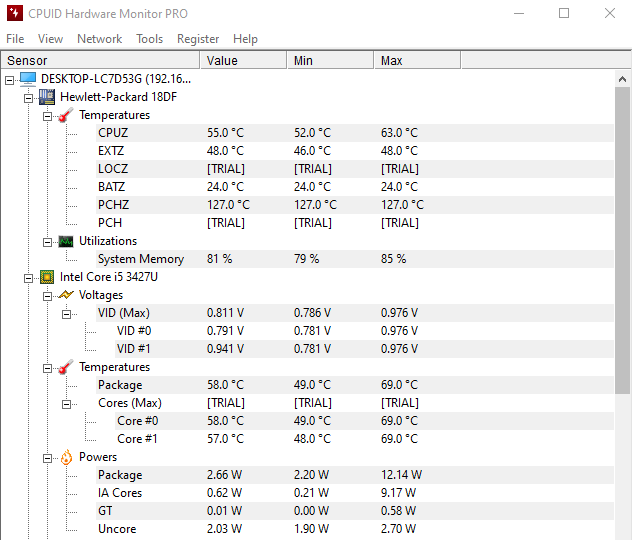Click the Max column header
This screenshot has height=540, width=632.
click(x=418, y=60)
